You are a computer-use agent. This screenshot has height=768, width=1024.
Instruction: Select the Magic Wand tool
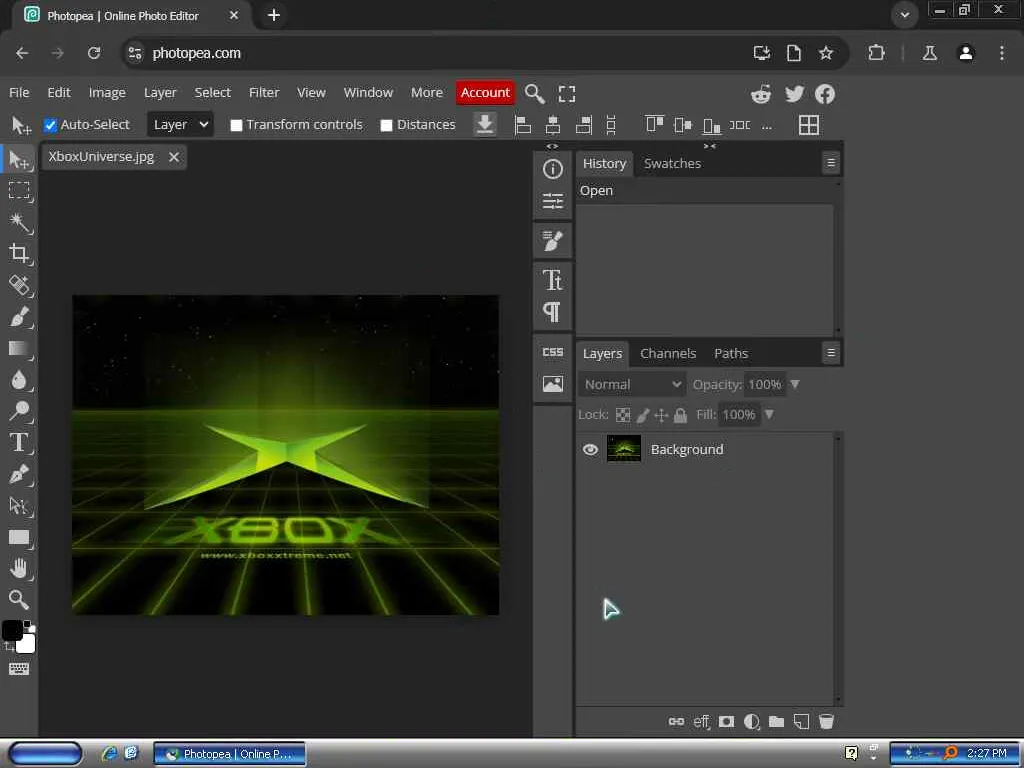[x=19, y=222]
